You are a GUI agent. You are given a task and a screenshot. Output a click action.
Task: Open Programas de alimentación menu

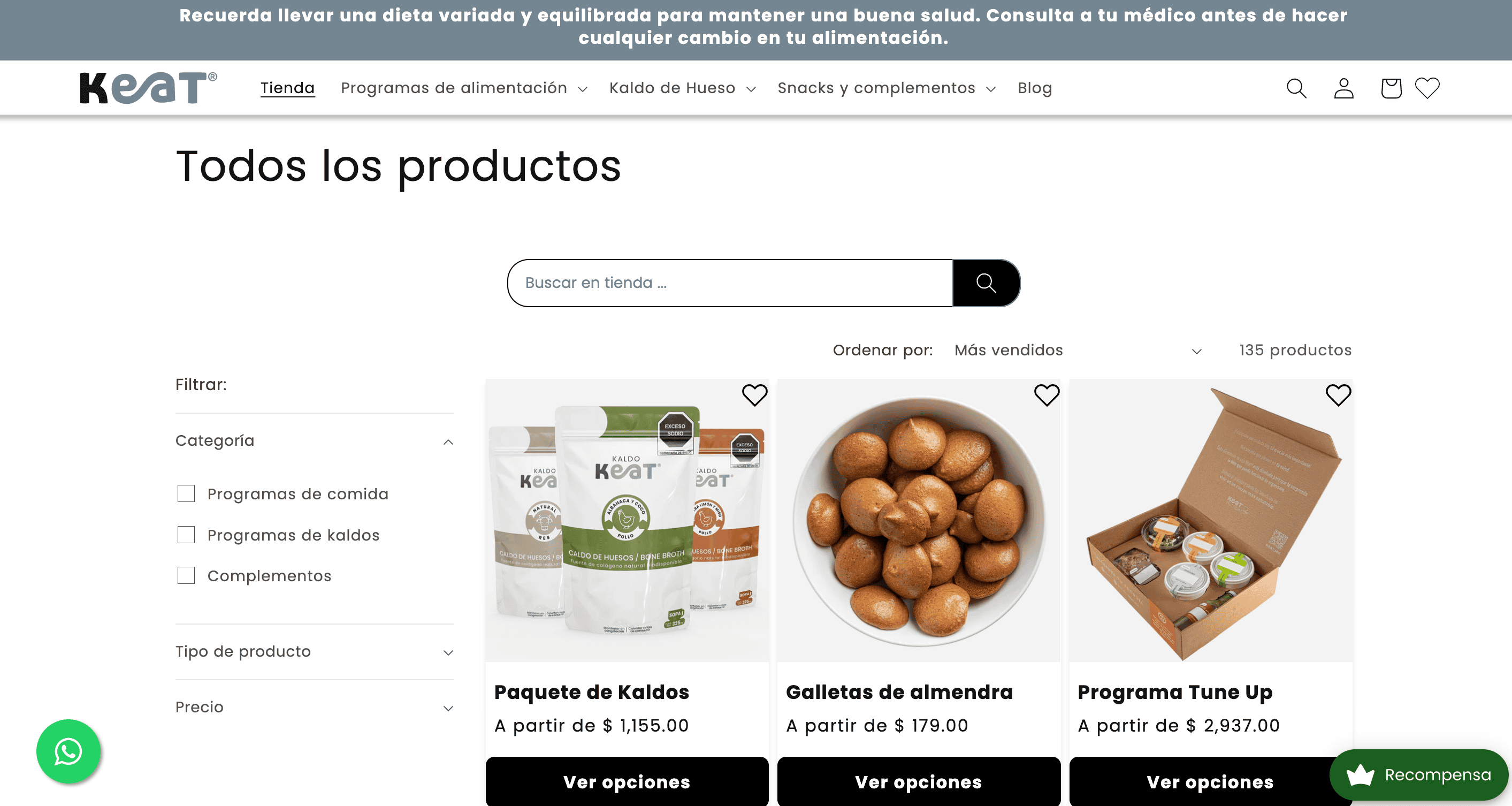(x=464, y=88)
